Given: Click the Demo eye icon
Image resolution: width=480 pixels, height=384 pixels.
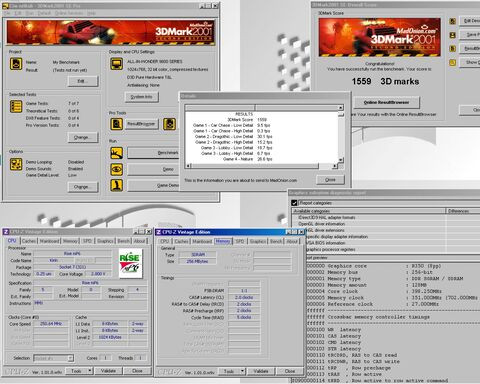Looking at the screenshot, I should (116, 169).
